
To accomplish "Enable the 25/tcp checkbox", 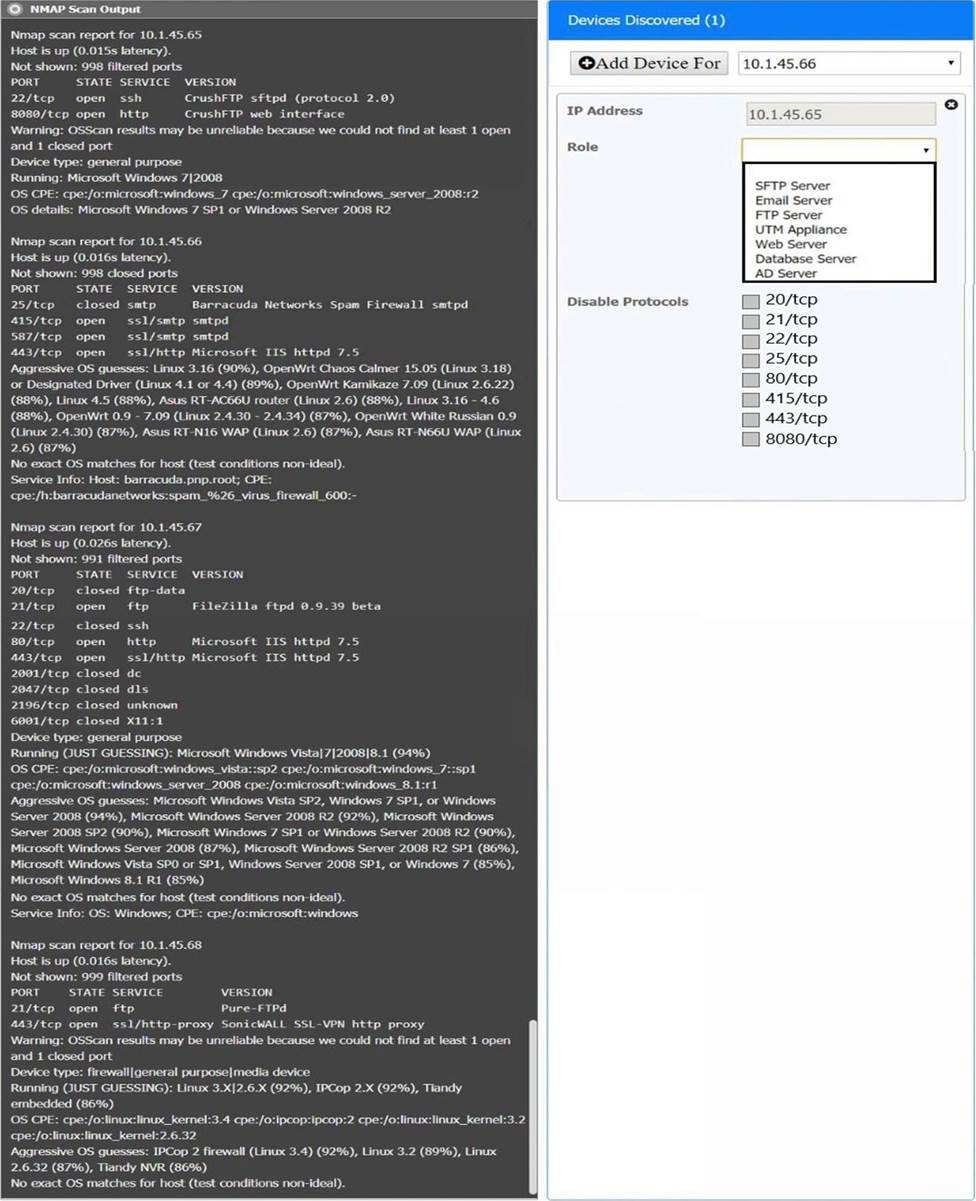I will click(751, 360).
